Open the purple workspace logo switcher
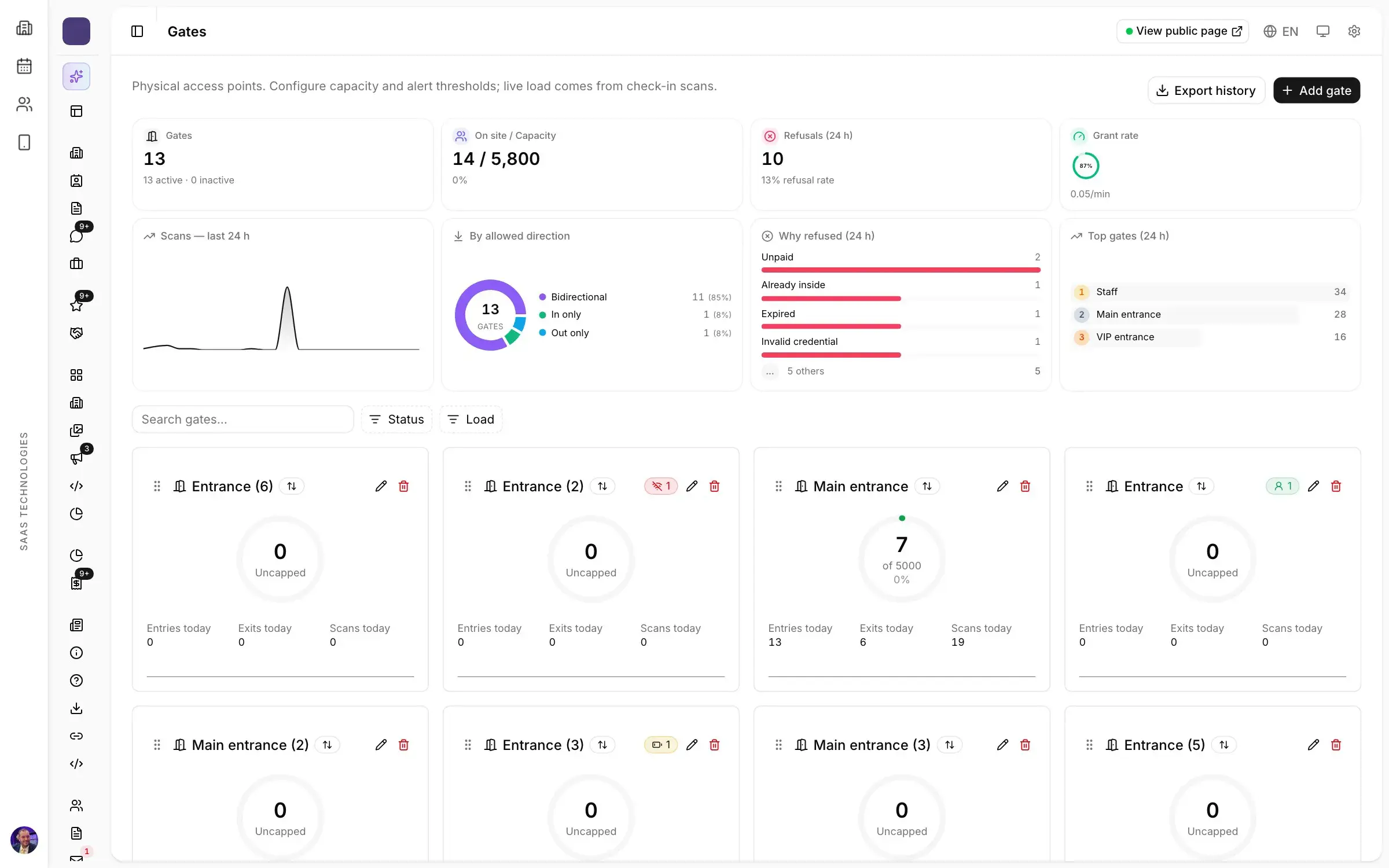The width and height of the screenshot is (1389, 868). (x=76, y=31)
